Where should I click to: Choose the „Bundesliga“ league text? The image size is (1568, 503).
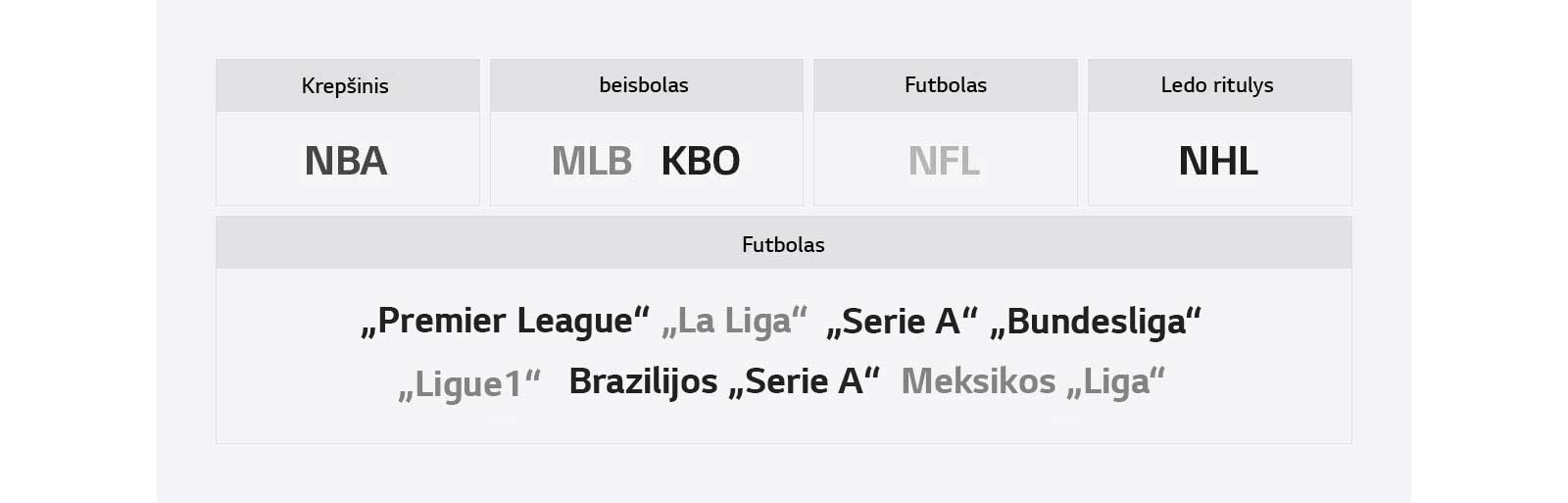(x=1096, y=321)
